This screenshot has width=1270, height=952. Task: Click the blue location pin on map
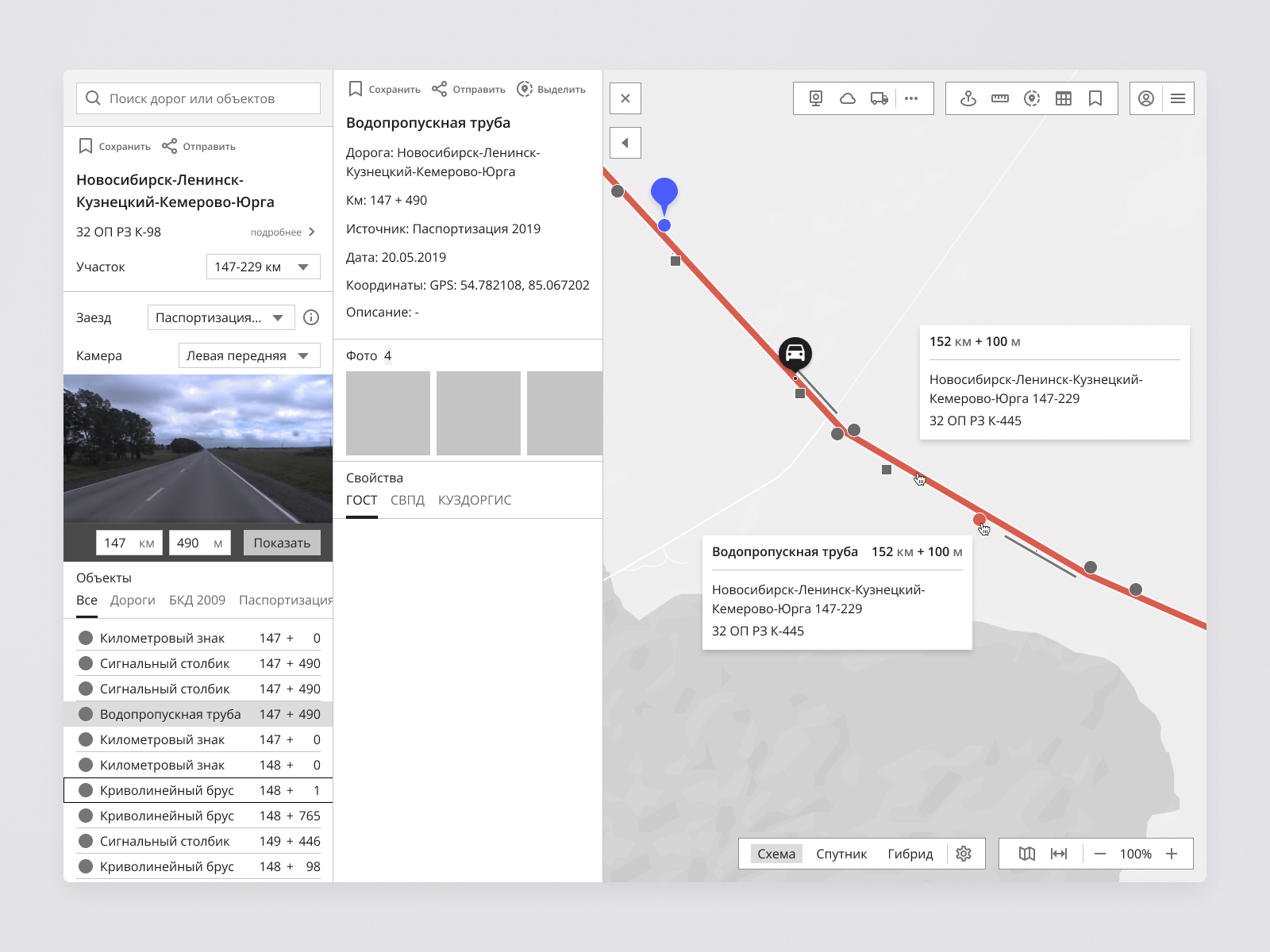pyautogui.click(x=664, y=194)
